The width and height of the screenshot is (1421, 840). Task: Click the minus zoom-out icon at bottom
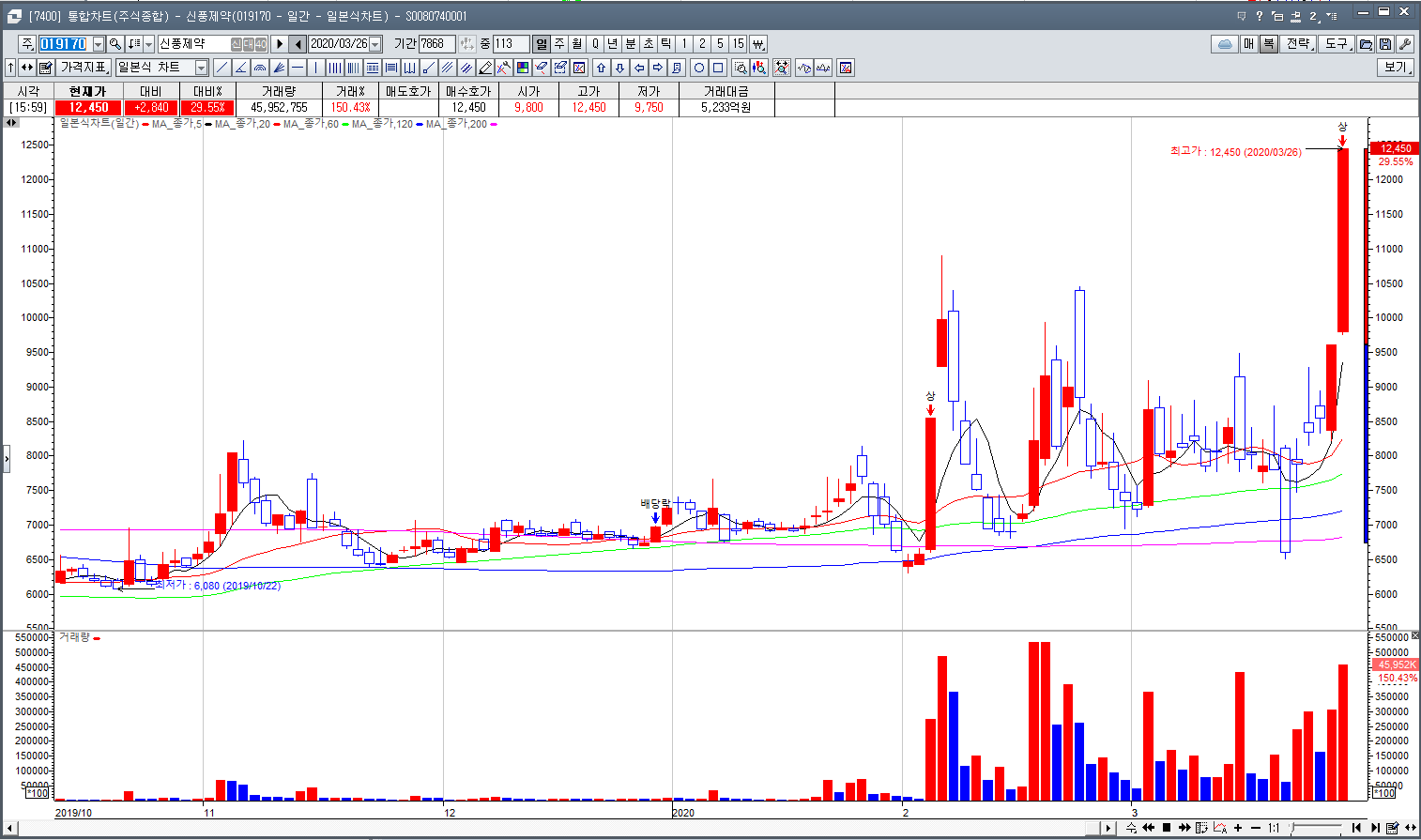click(1256, 828)
